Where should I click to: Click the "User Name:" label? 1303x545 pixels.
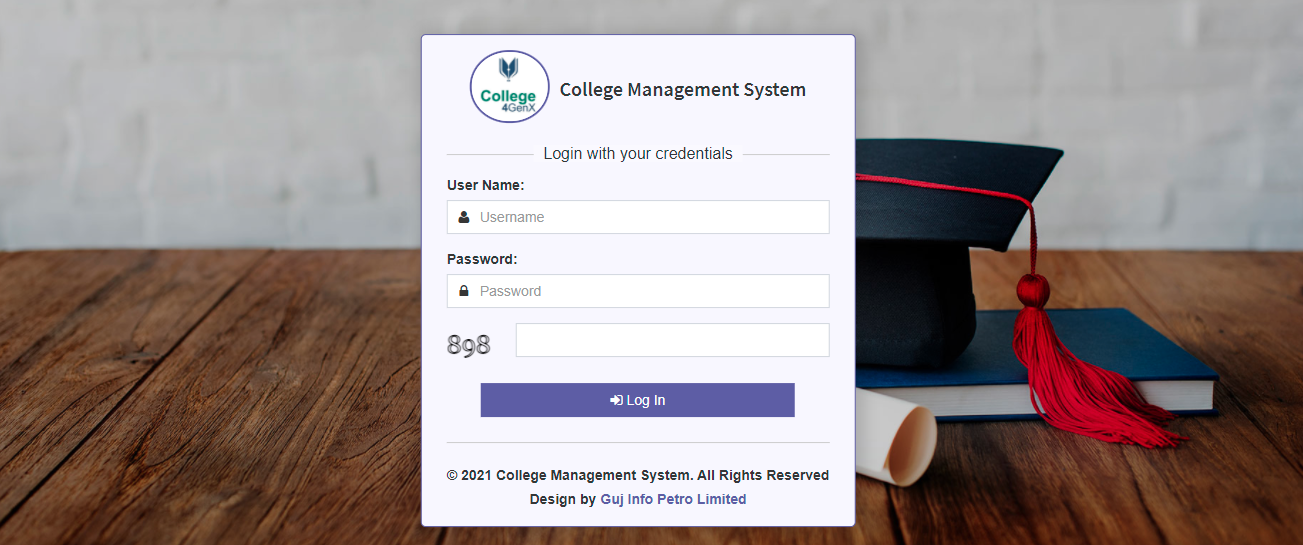(x=486, y=185)
